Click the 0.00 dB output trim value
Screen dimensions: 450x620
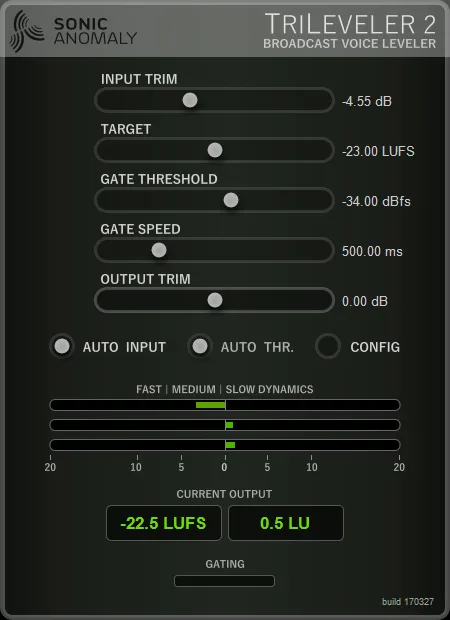(365, 301)
